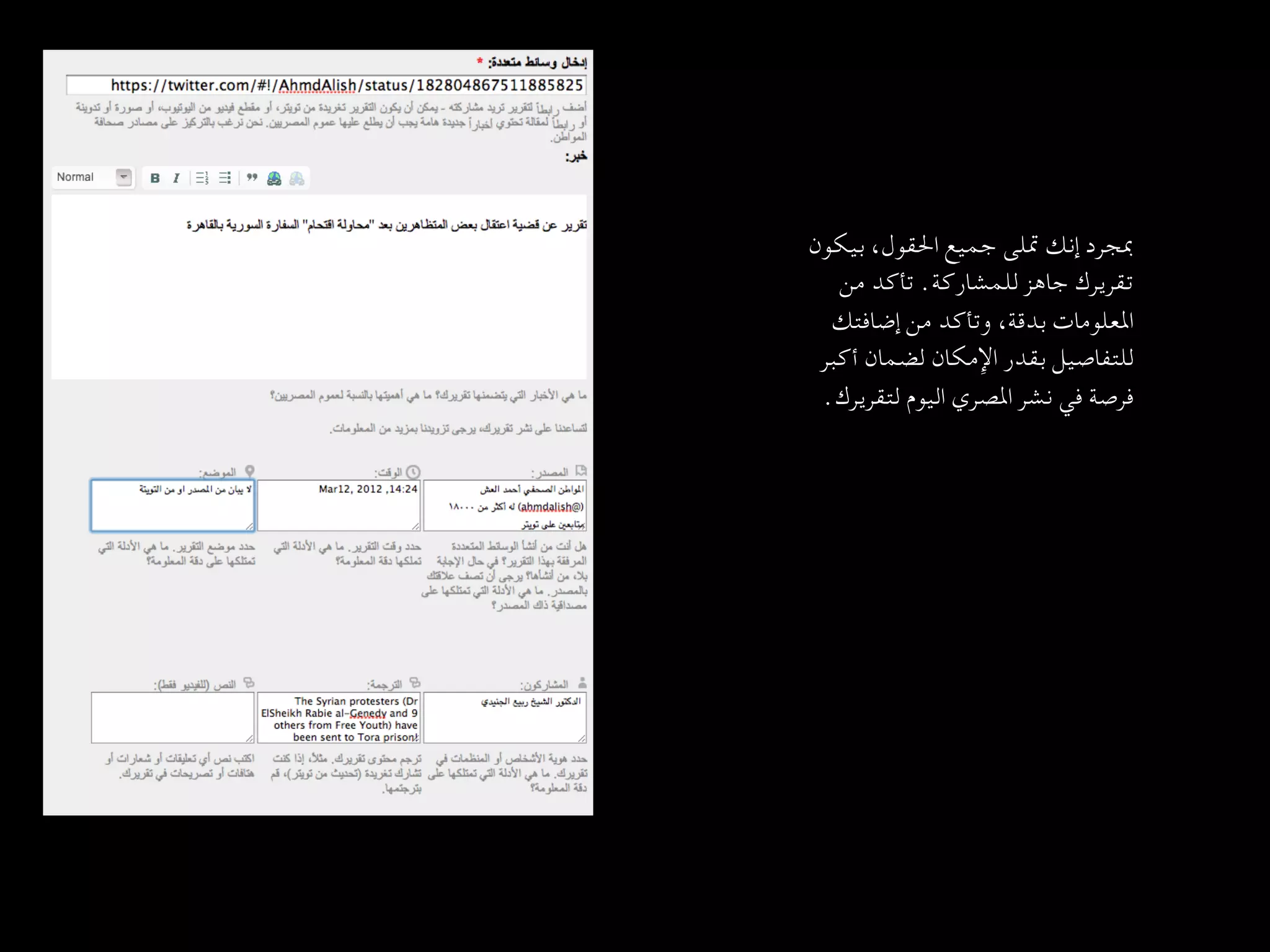The height and width of the screenshot is (952, 1270).
Task: Click the map pin location icon
Action: [249, 471]
